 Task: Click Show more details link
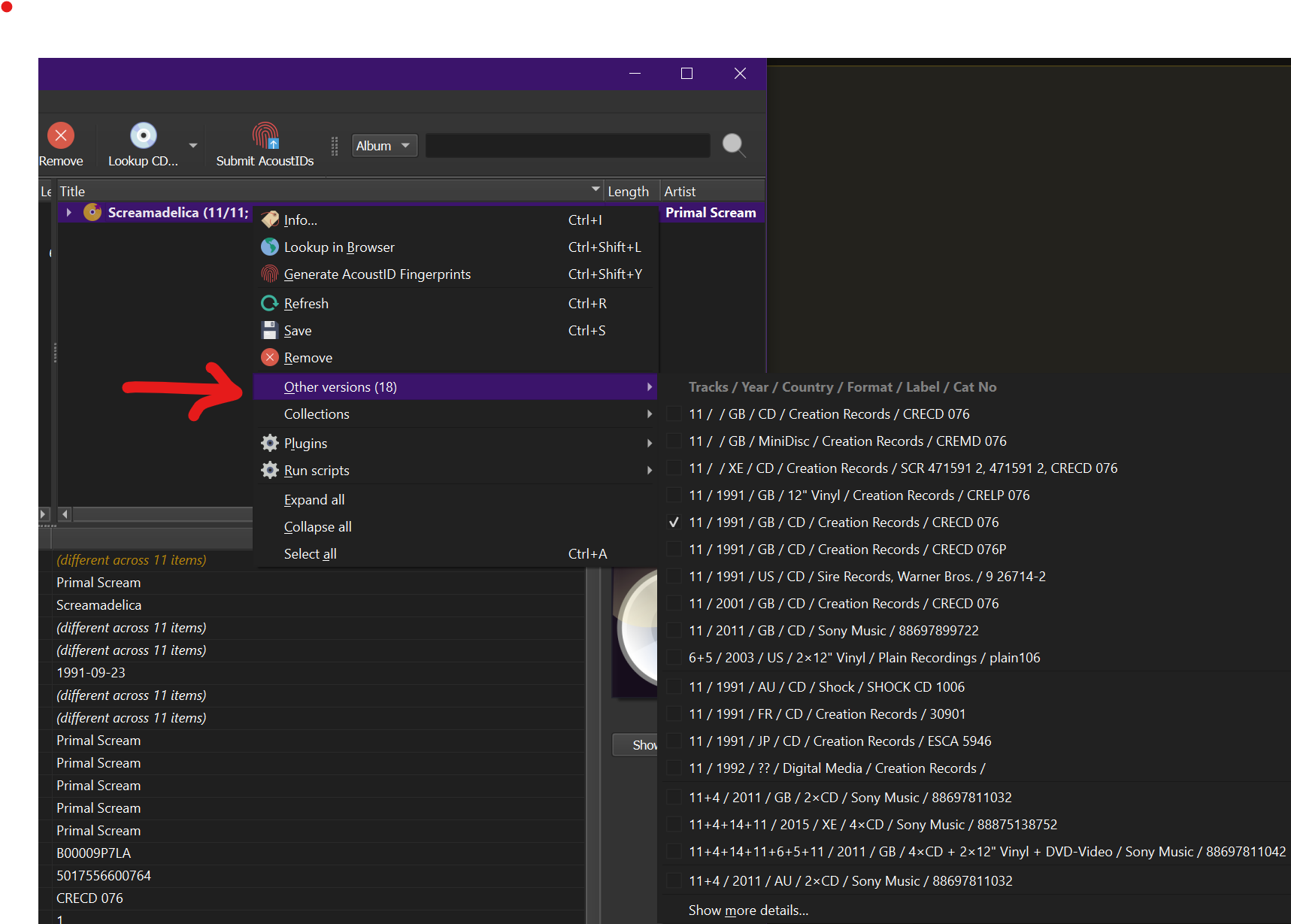click(748, 910)
